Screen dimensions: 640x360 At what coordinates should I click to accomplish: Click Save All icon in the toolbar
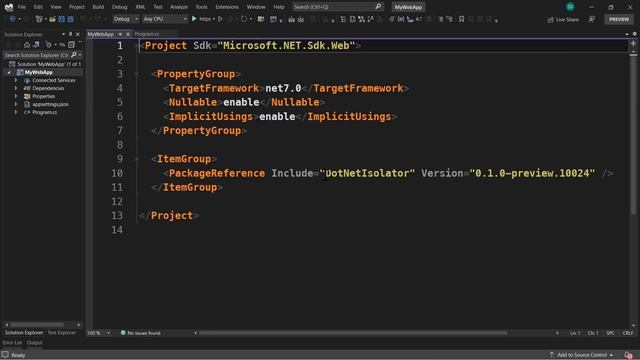pyautogui.click(x=70, y=19)
